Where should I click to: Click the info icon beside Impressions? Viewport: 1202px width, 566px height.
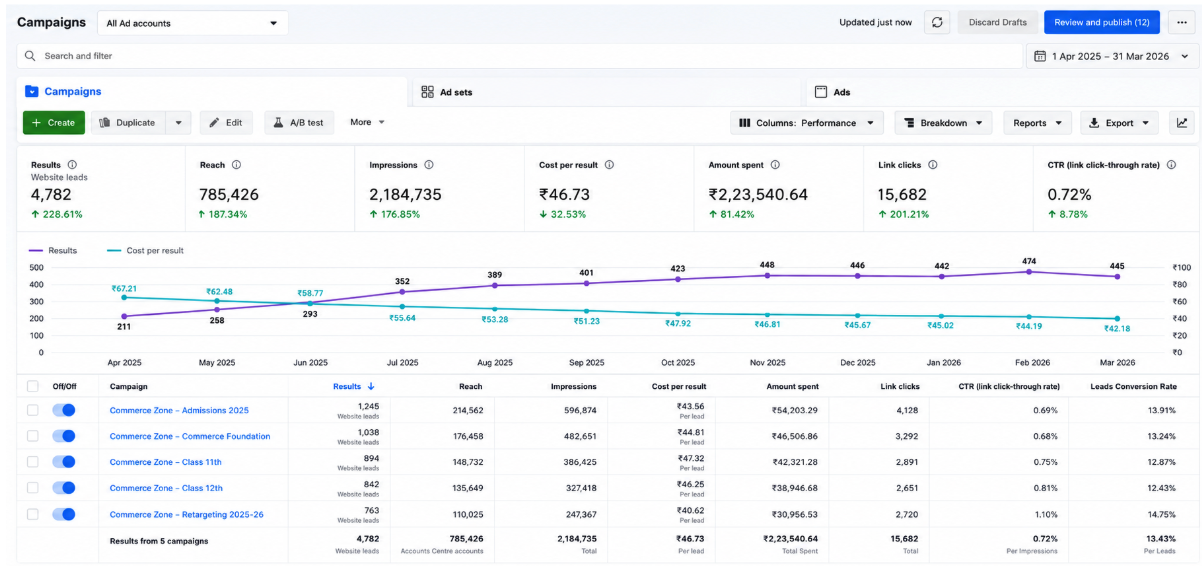point(429,165)
